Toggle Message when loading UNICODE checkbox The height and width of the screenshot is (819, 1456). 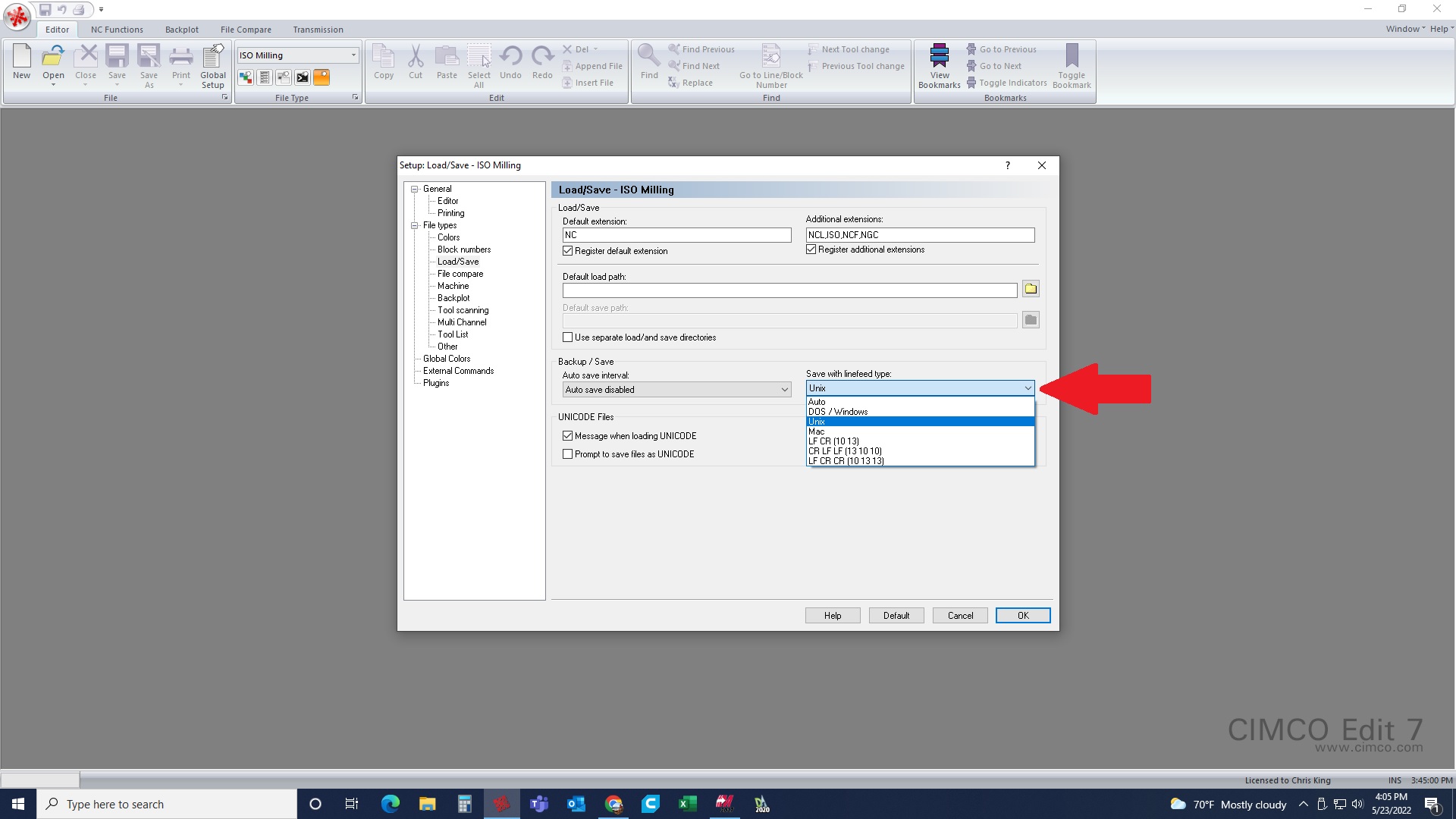[567, 436]
